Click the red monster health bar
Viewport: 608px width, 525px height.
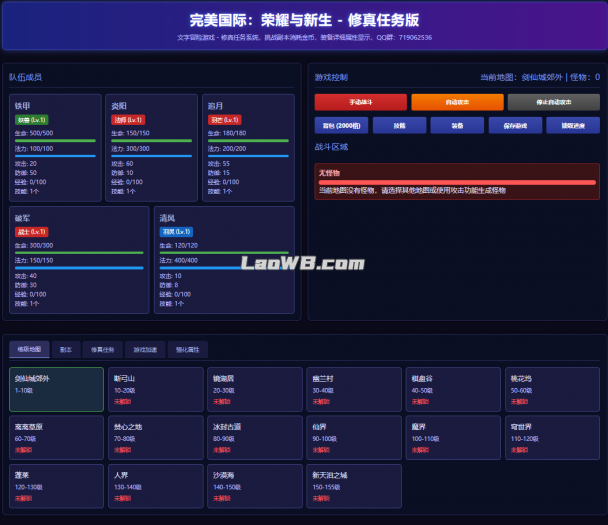point(457,182)
